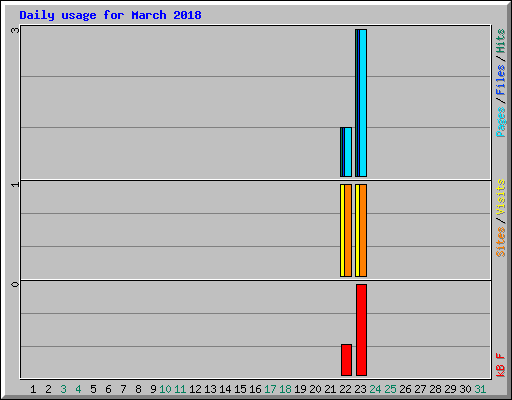The width and height of the screenshot is (512, 400).
Task: Click the y-axis value '0'
Action: [x=15, y=284]
